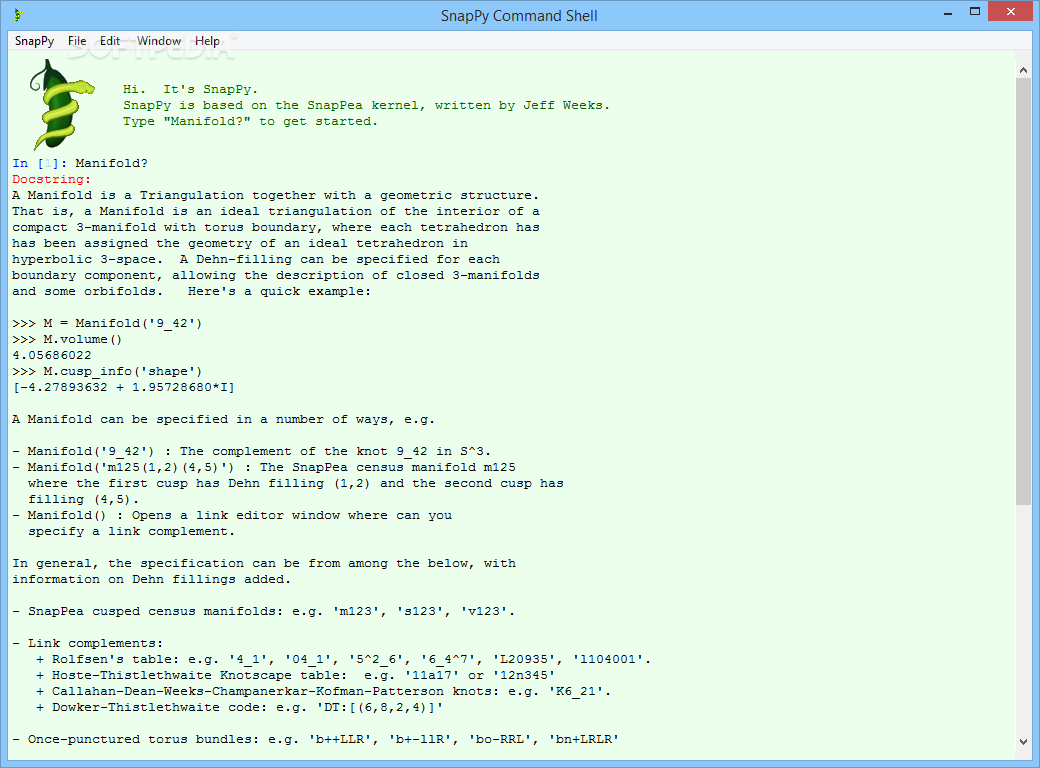The image size is (1040, 768).
Task: Click the 'Link complements:' line
Action: coord(88,643)
